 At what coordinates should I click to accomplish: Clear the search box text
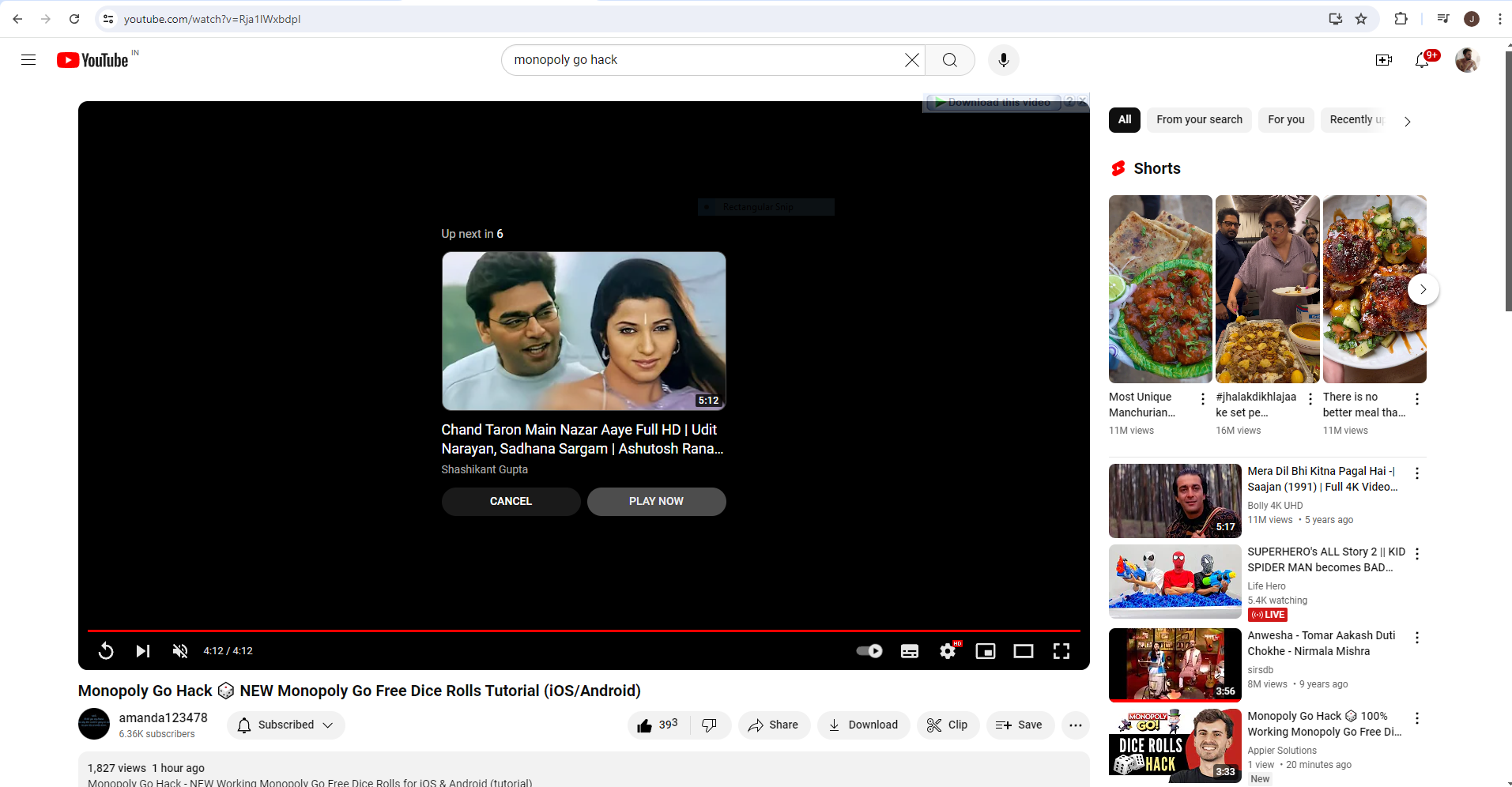point(912,60)
